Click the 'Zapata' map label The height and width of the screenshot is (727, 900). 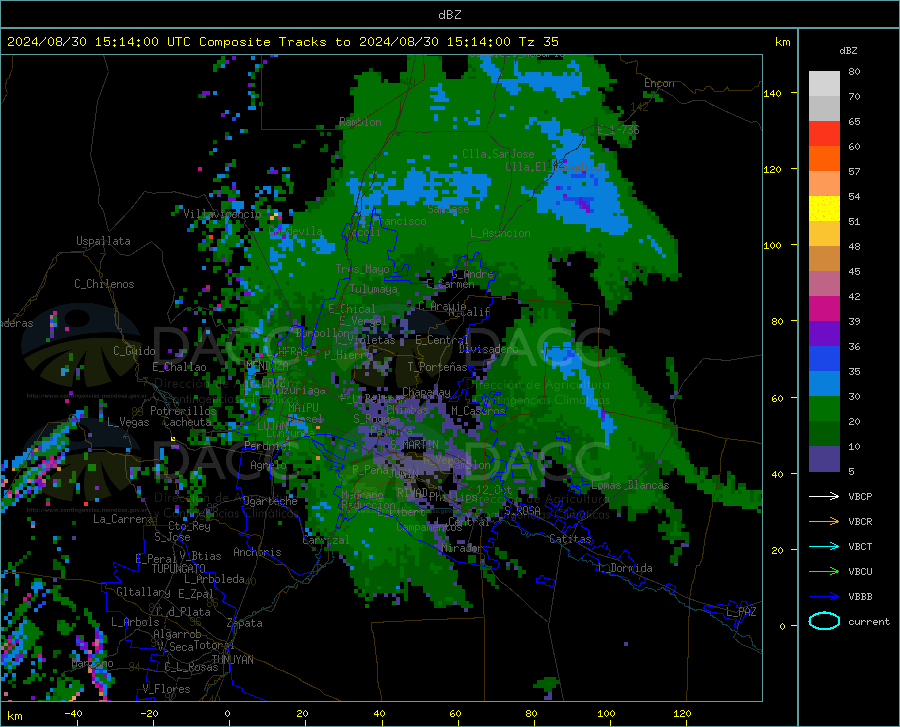(x=245, y=623)
